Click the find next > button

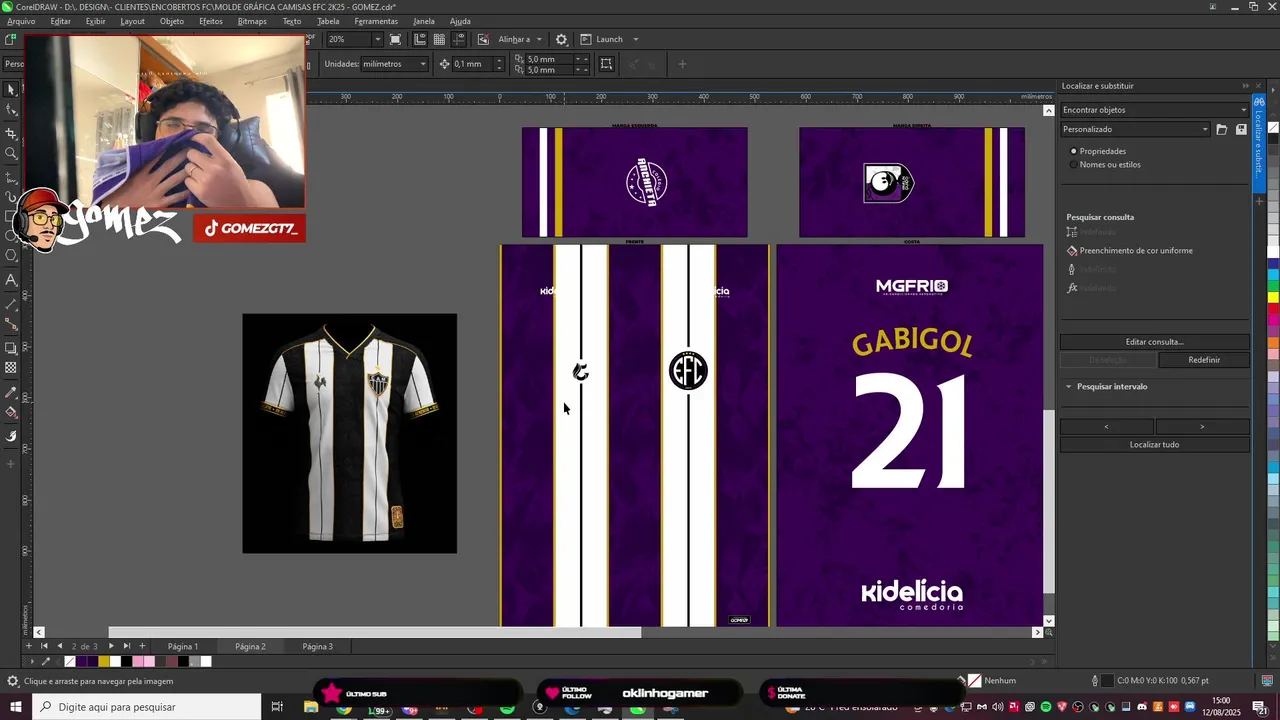point(1202,427)
